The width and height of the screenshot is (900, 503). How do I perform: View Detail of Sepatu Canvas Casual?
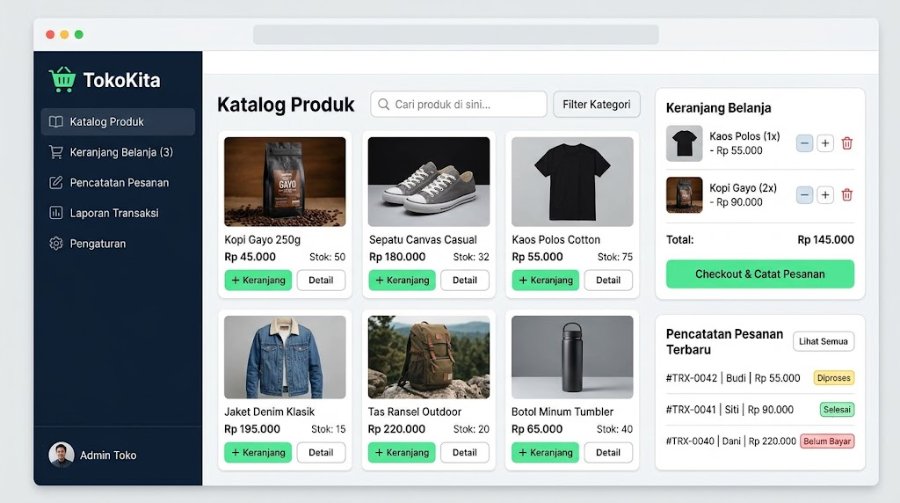pos(465,280)
